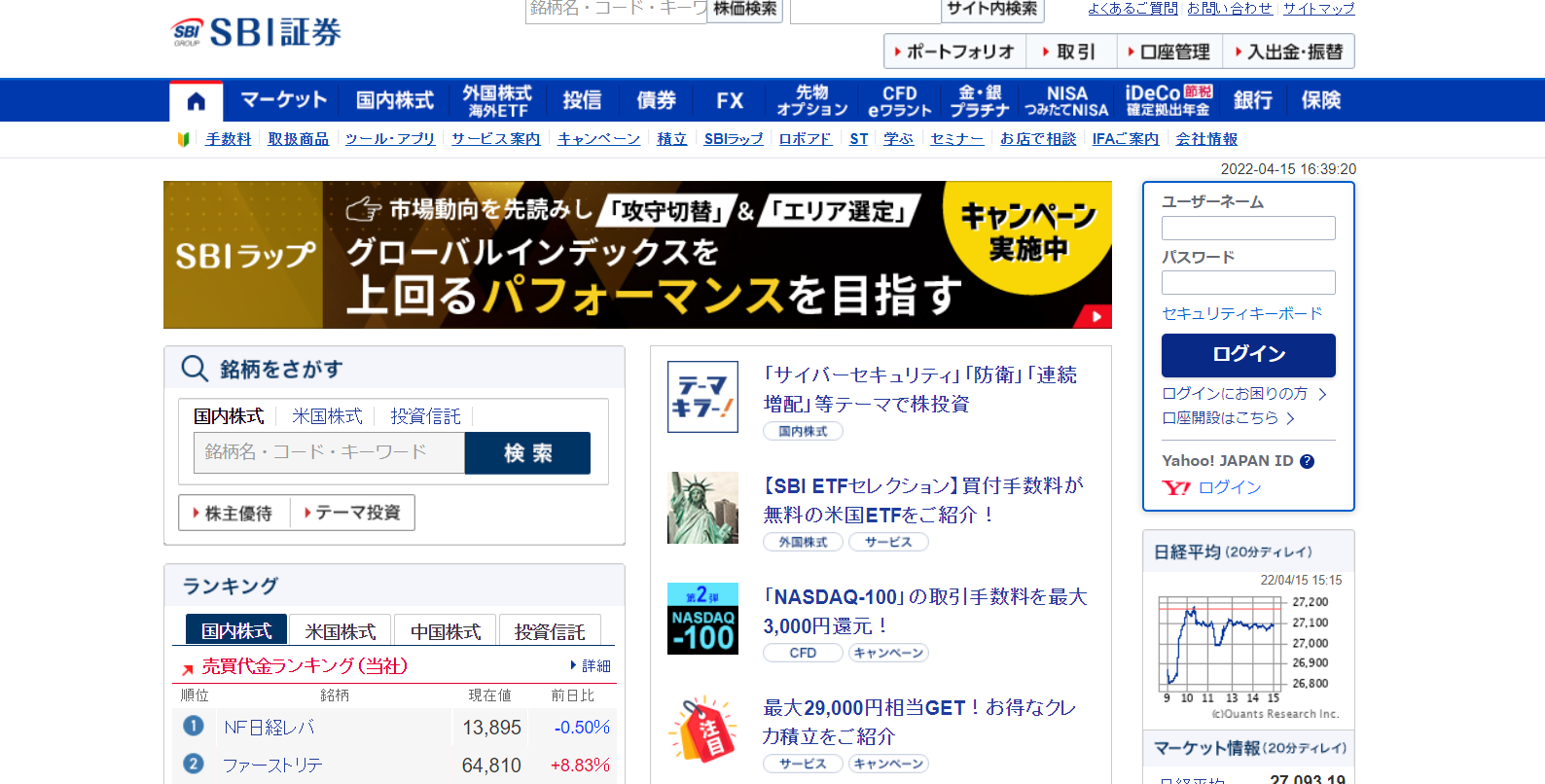Open サイトマップ link
Screen dimensions: 1545x784
pyautogui.click(x=1318, y=9)
